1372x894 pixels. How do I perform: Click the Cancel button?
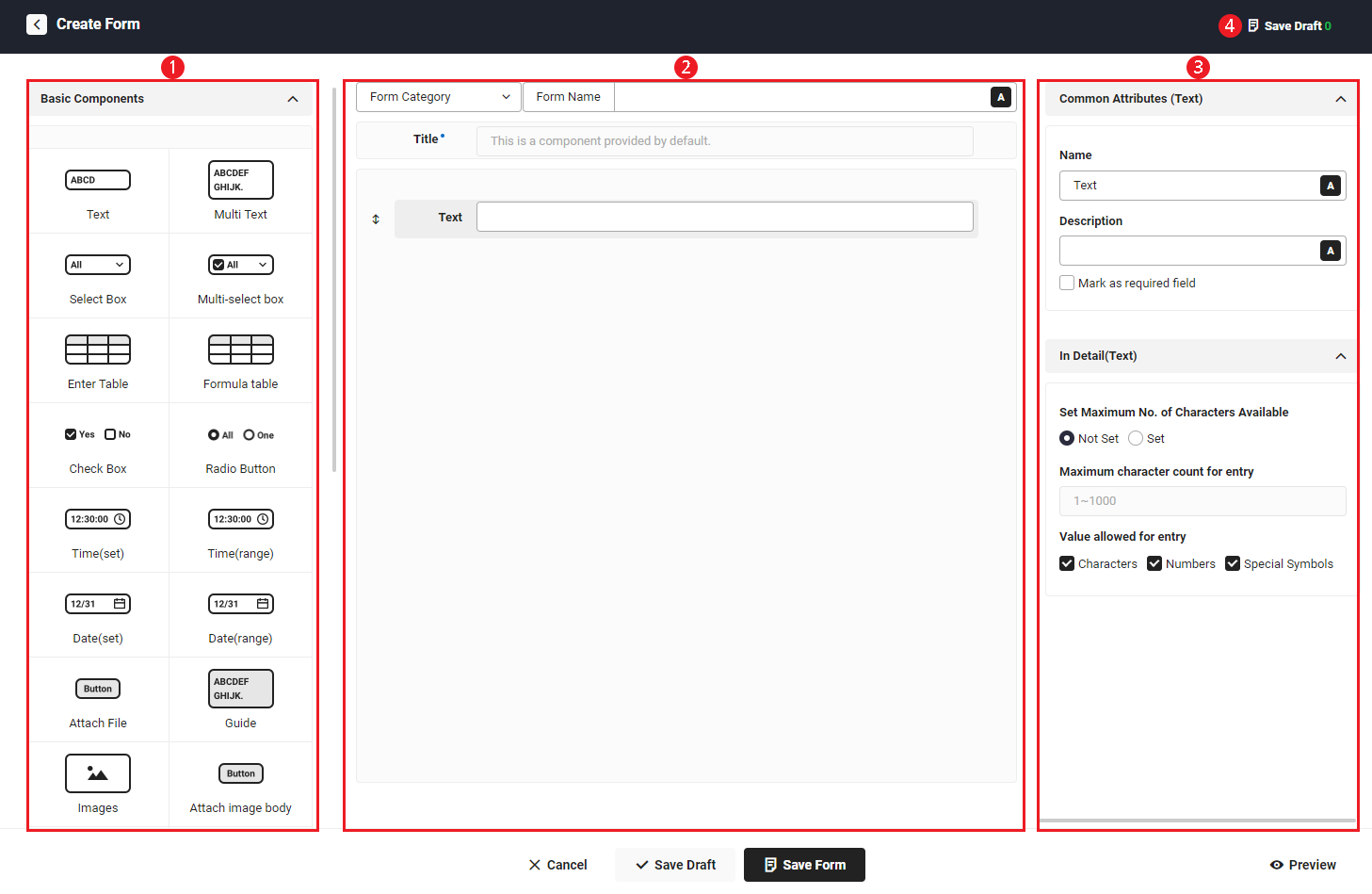click(557, 865)
